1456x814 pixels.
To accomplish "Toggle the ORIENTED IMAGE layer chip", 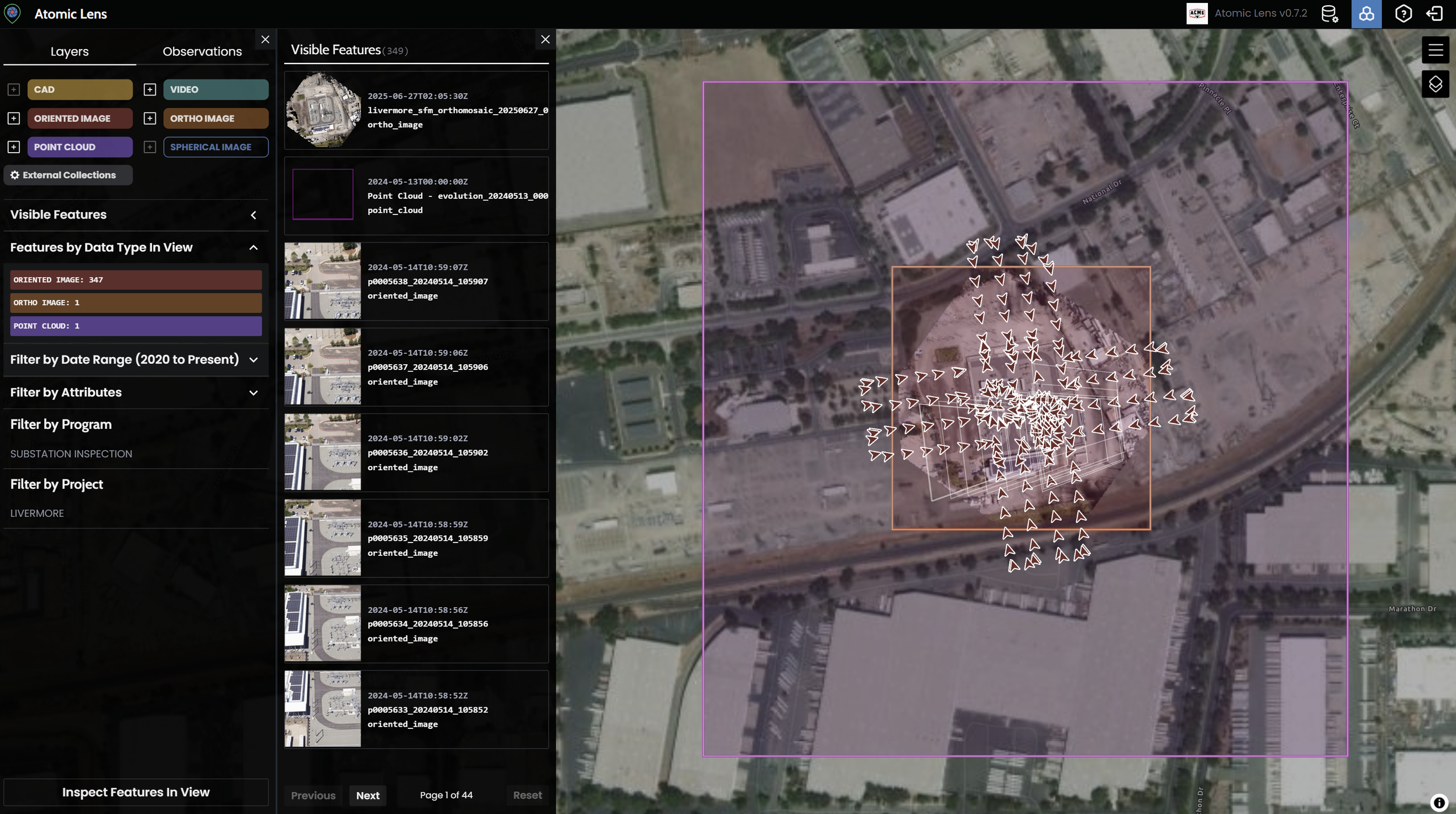I will pyautogui.click(x=80, y=118).
